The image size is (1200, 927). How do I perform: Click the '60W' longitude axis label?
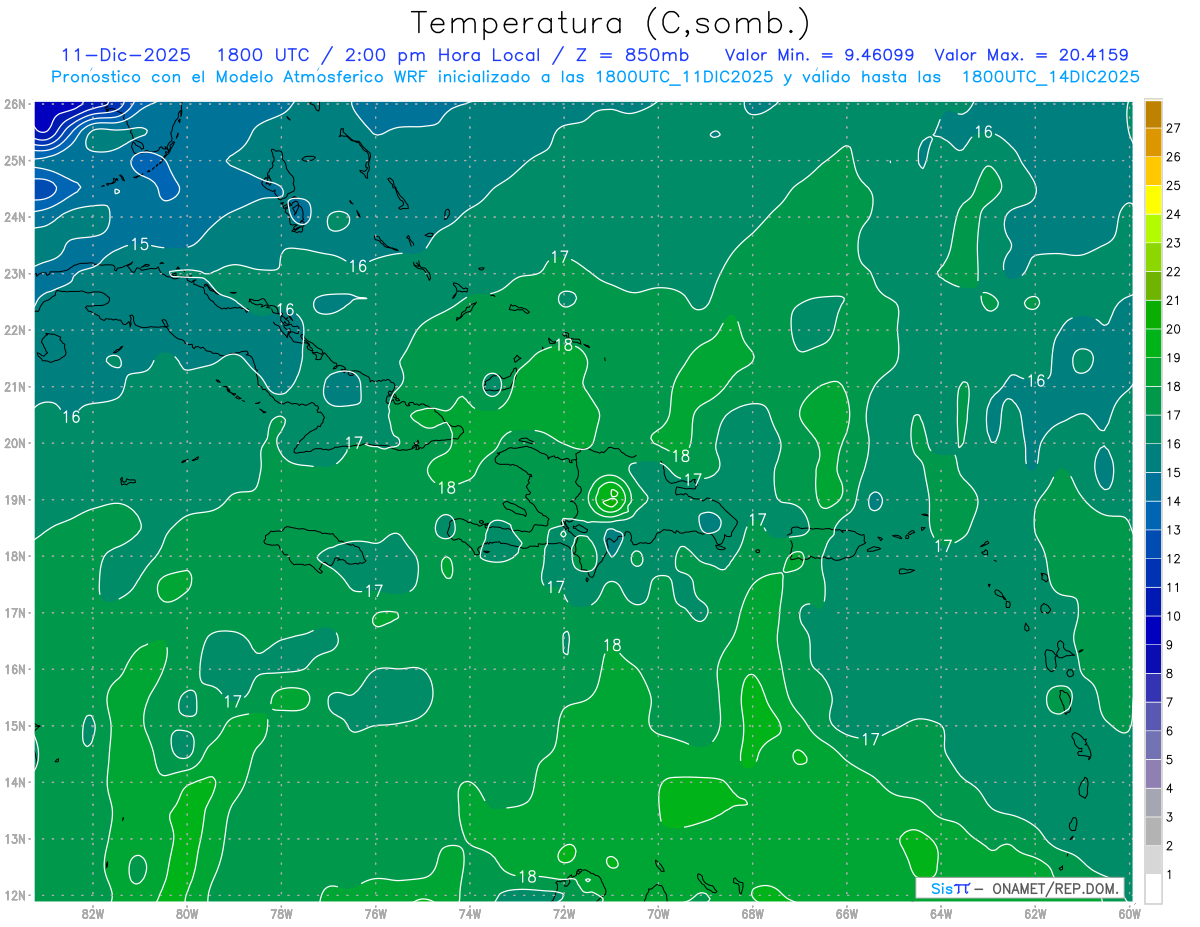(x=1129, y=913)
